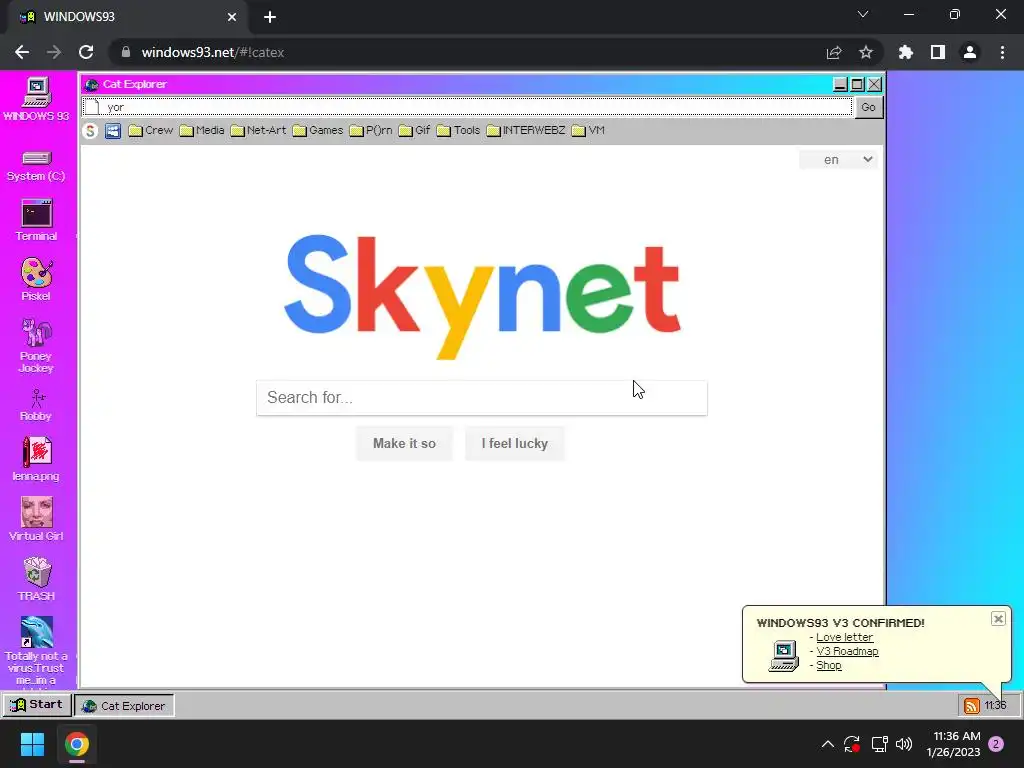Open the Windows 93 Start menu
The image size is (1024, 768).
pos(37,705)
